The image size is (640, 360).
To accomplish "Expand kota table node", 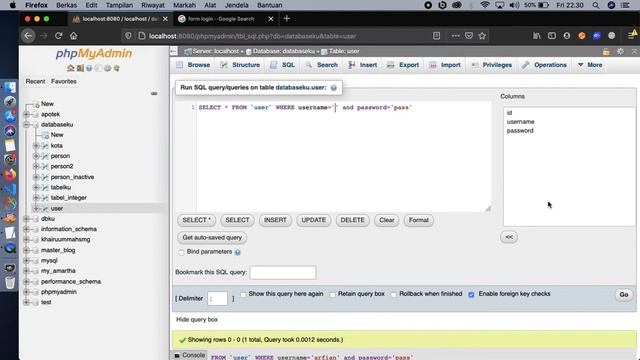I will click(x=36, y=146).
